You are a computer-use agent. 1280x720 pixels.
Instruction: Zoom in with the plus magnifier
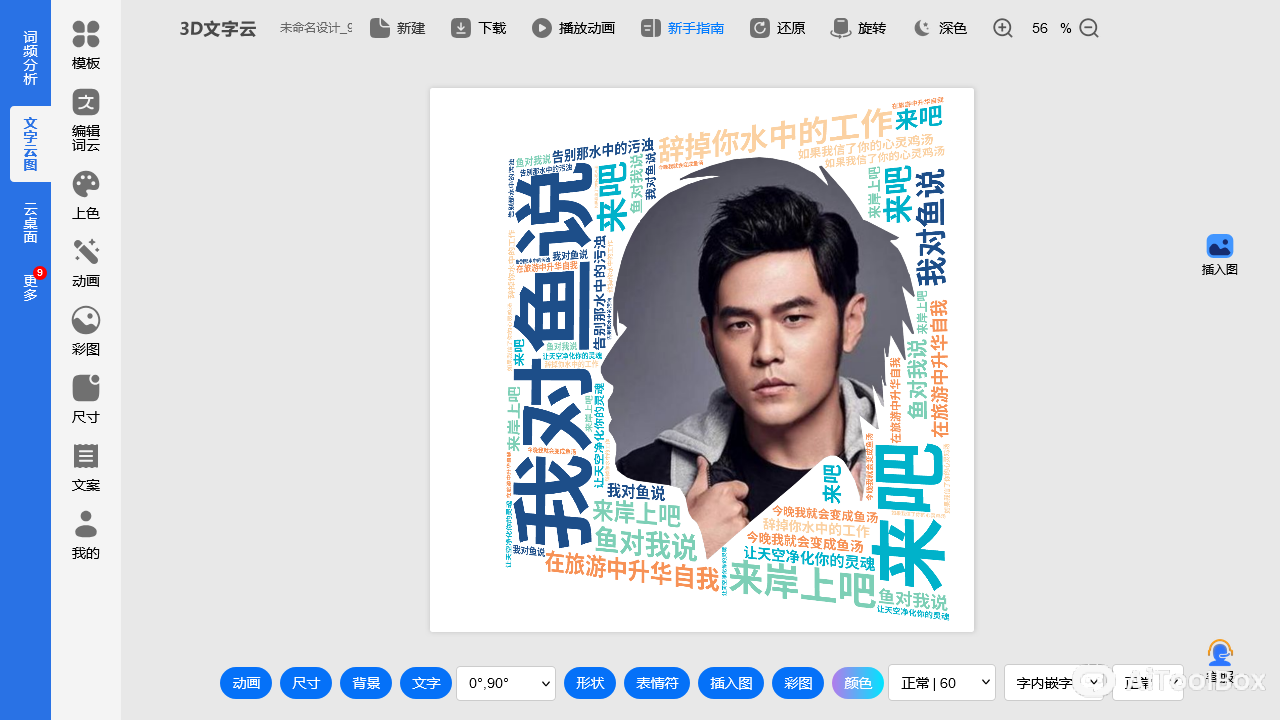[x=1003, y=28]
